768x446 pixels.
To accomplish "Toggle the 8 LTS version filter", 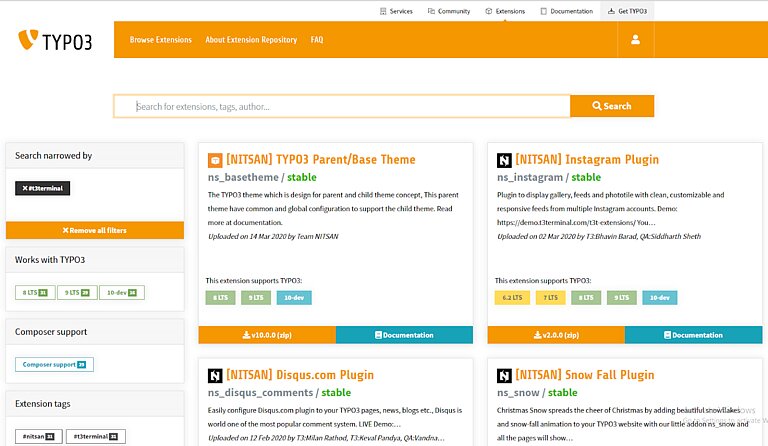I will pos(33,292).
